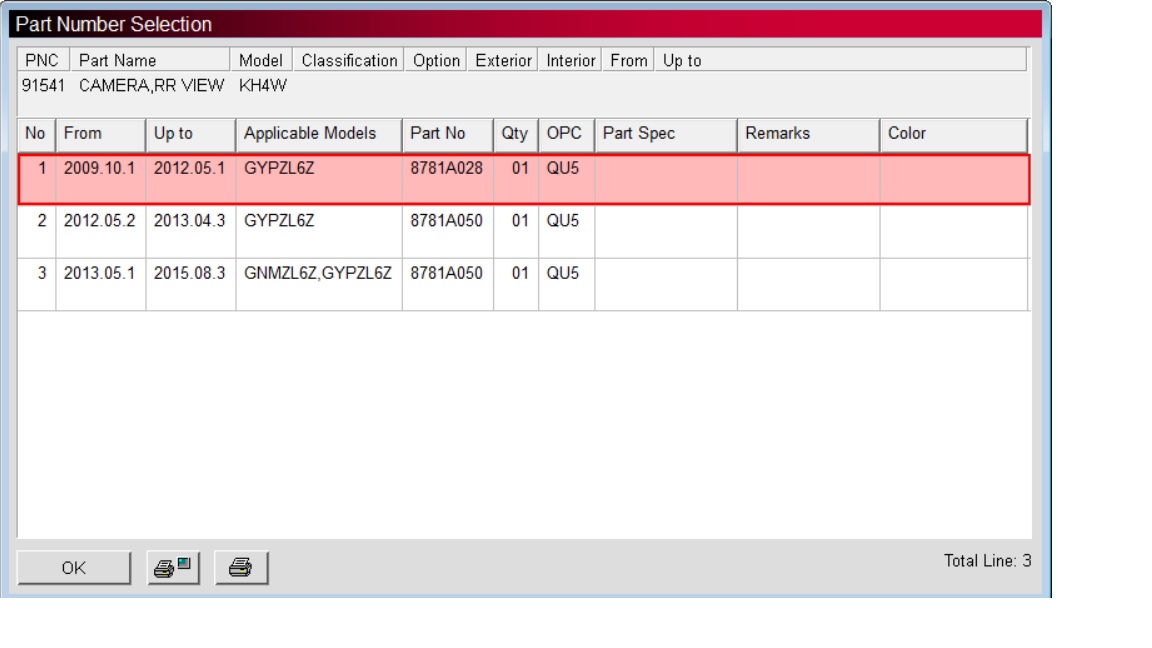Click the Part Spec column header
This screenshot has height=648, width=1152.
665,134
